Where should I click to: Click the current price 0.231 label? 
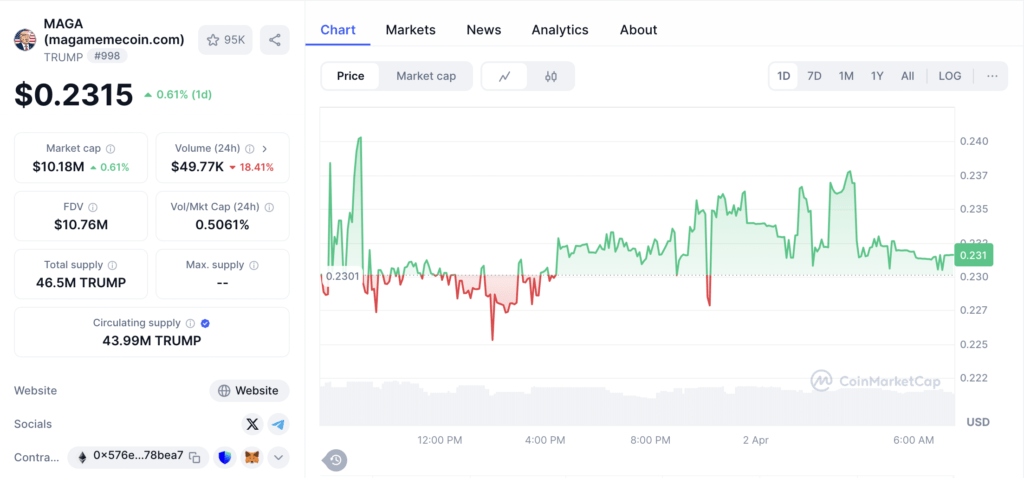click(x=973, y=255)
